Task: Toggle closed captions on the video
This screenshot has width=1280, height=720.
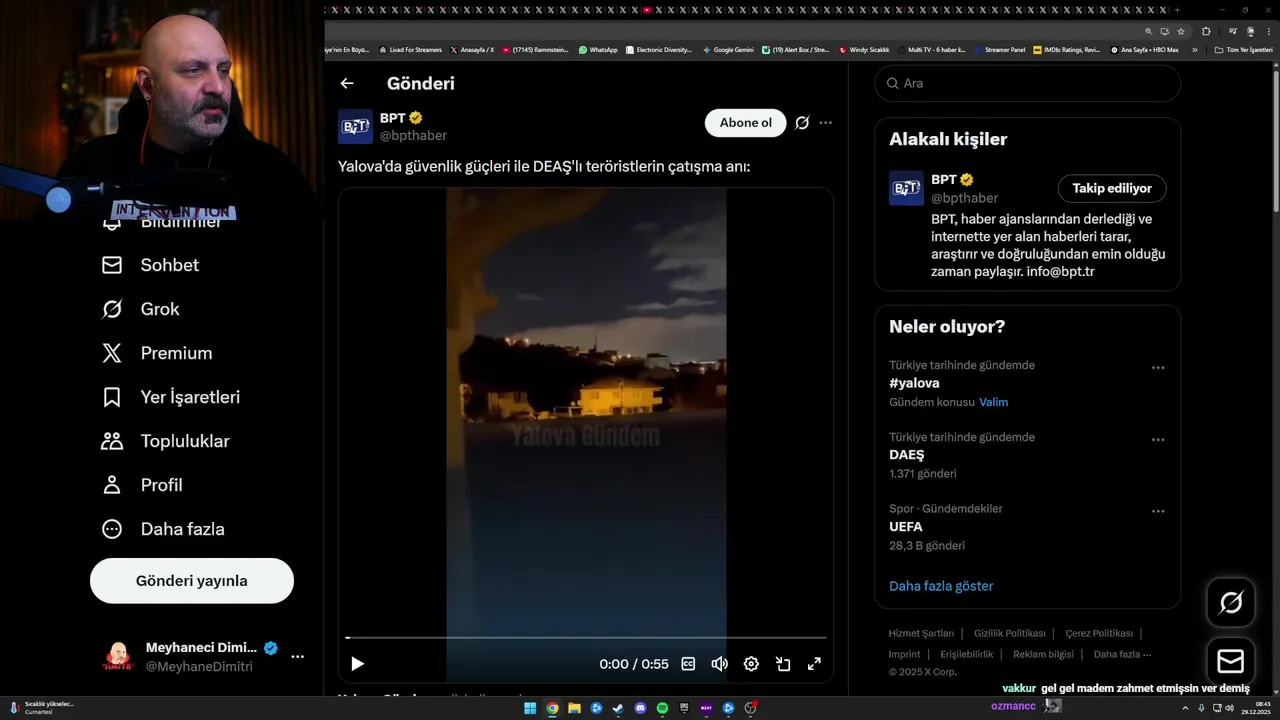Action: pyautogui.click(x=688, y=664)
